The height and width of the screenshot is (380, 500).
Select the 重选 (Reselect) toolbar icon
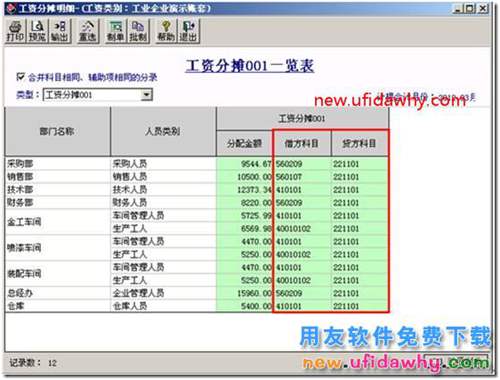pos(88,31)
